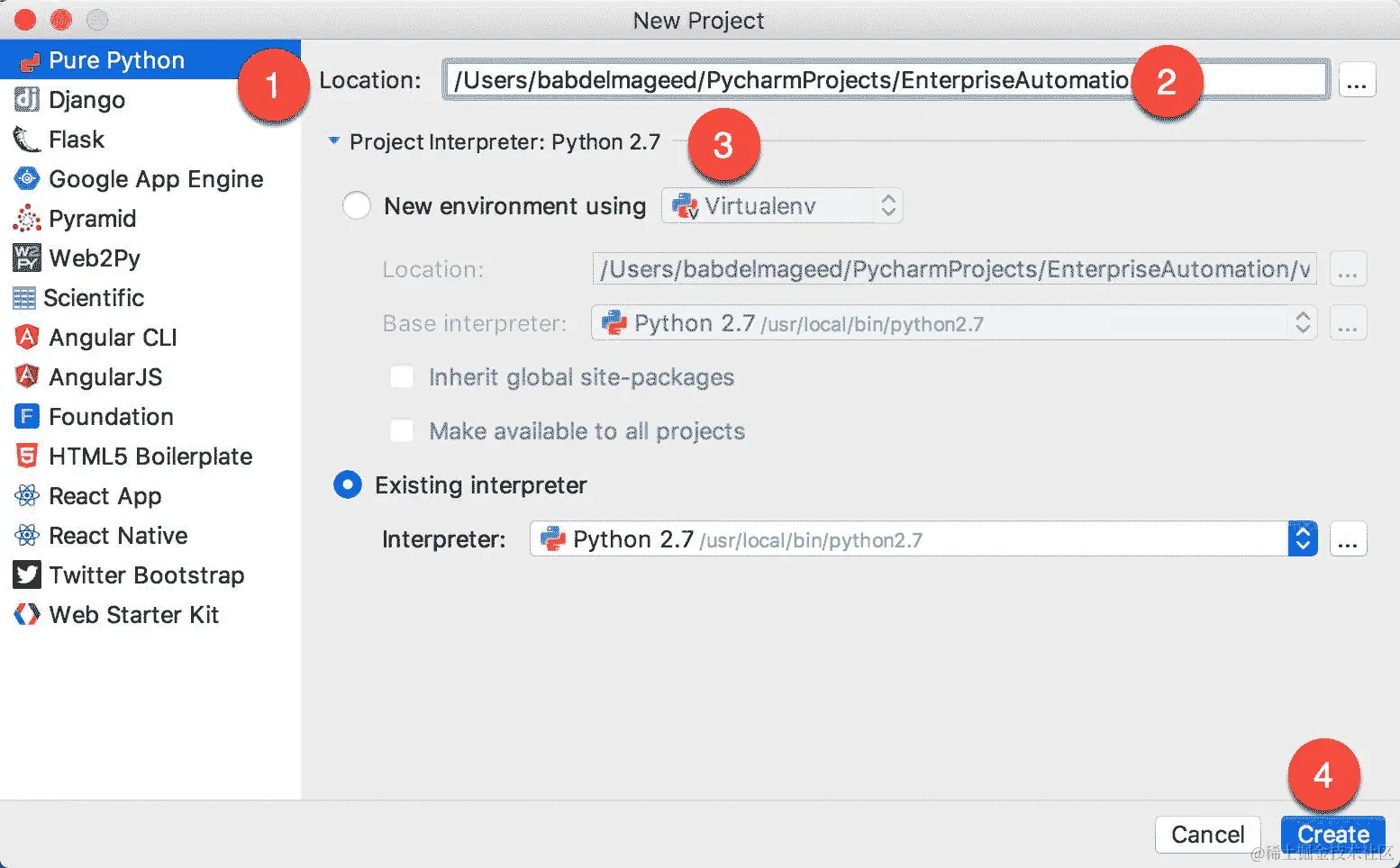This screenshot has height=868, width=1400.
Task: Select the Pyramid framework icon
Action: pos(27,218)
